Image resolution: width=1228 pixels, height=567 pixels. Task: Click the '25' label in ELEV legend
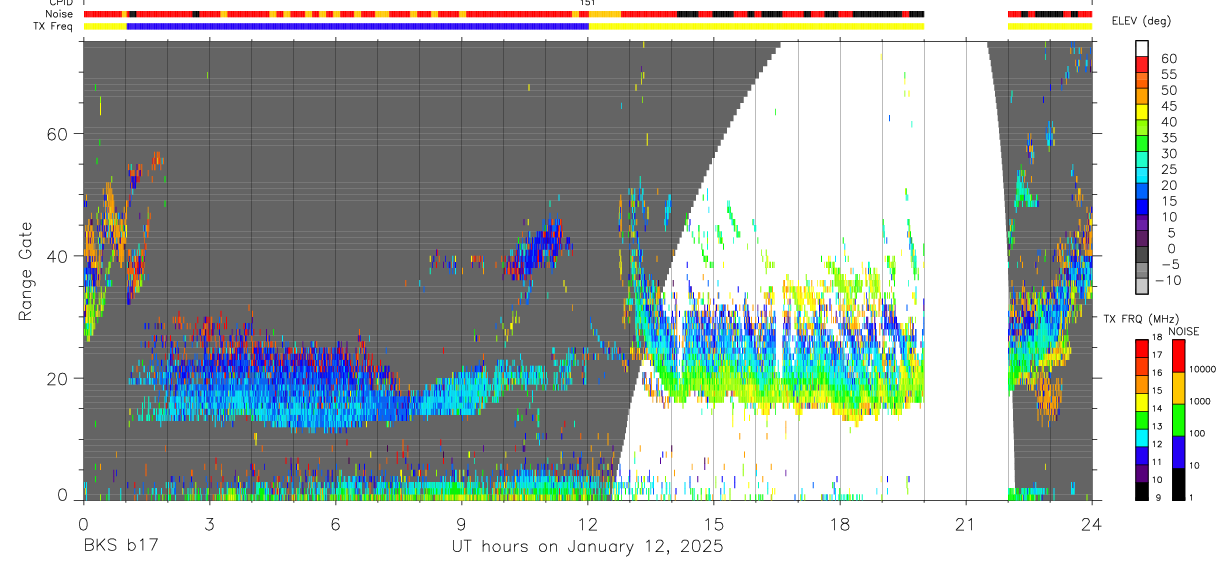coord(1168,169)
